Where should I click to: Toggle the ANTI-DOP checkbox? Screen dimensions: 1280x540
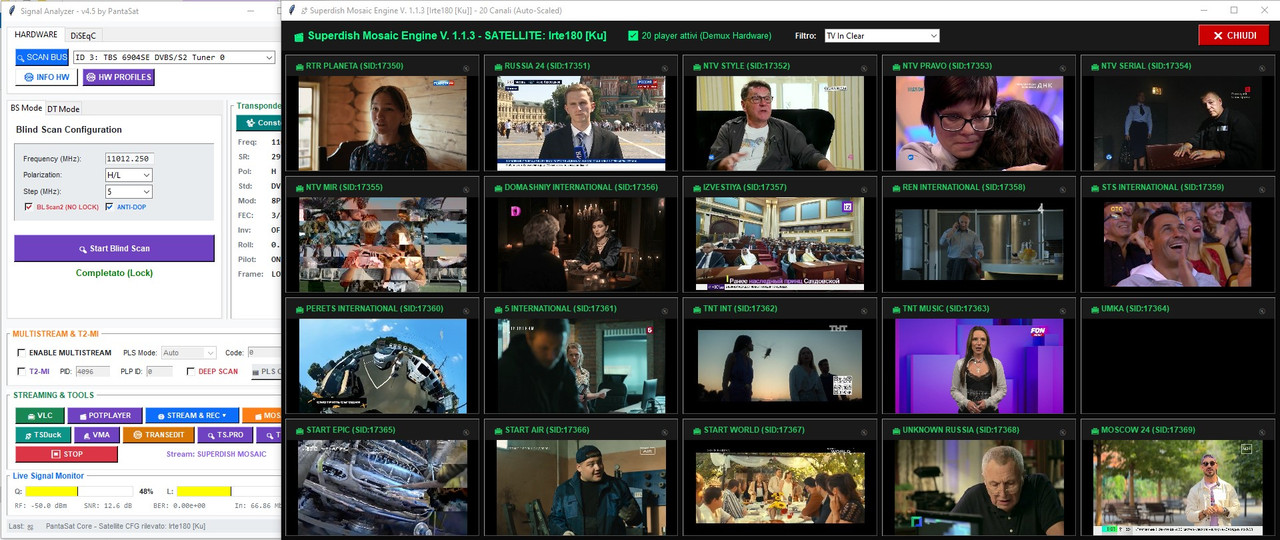109,207
